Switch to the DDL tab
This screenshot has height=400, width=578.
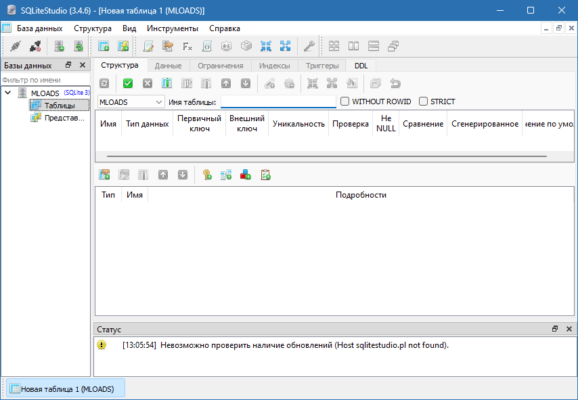coord(361,66)
